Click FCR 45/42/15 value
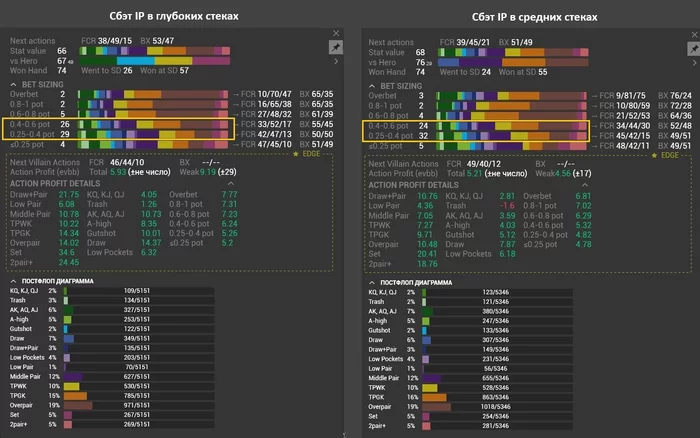 pyautogui.click(x=625, y=136)
